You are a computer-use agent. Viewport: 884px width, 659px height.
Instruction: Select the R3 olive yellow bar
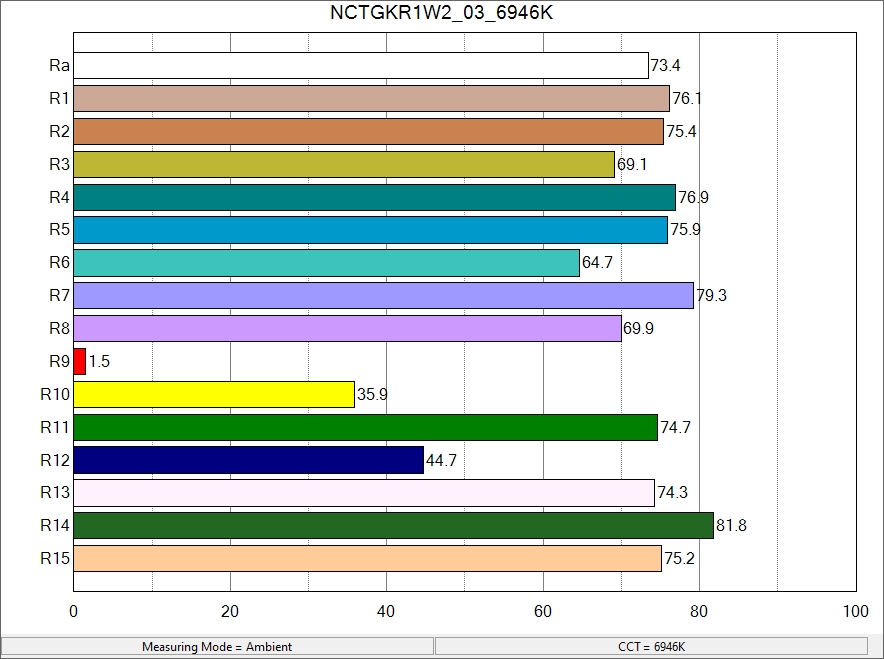point(344,164)
